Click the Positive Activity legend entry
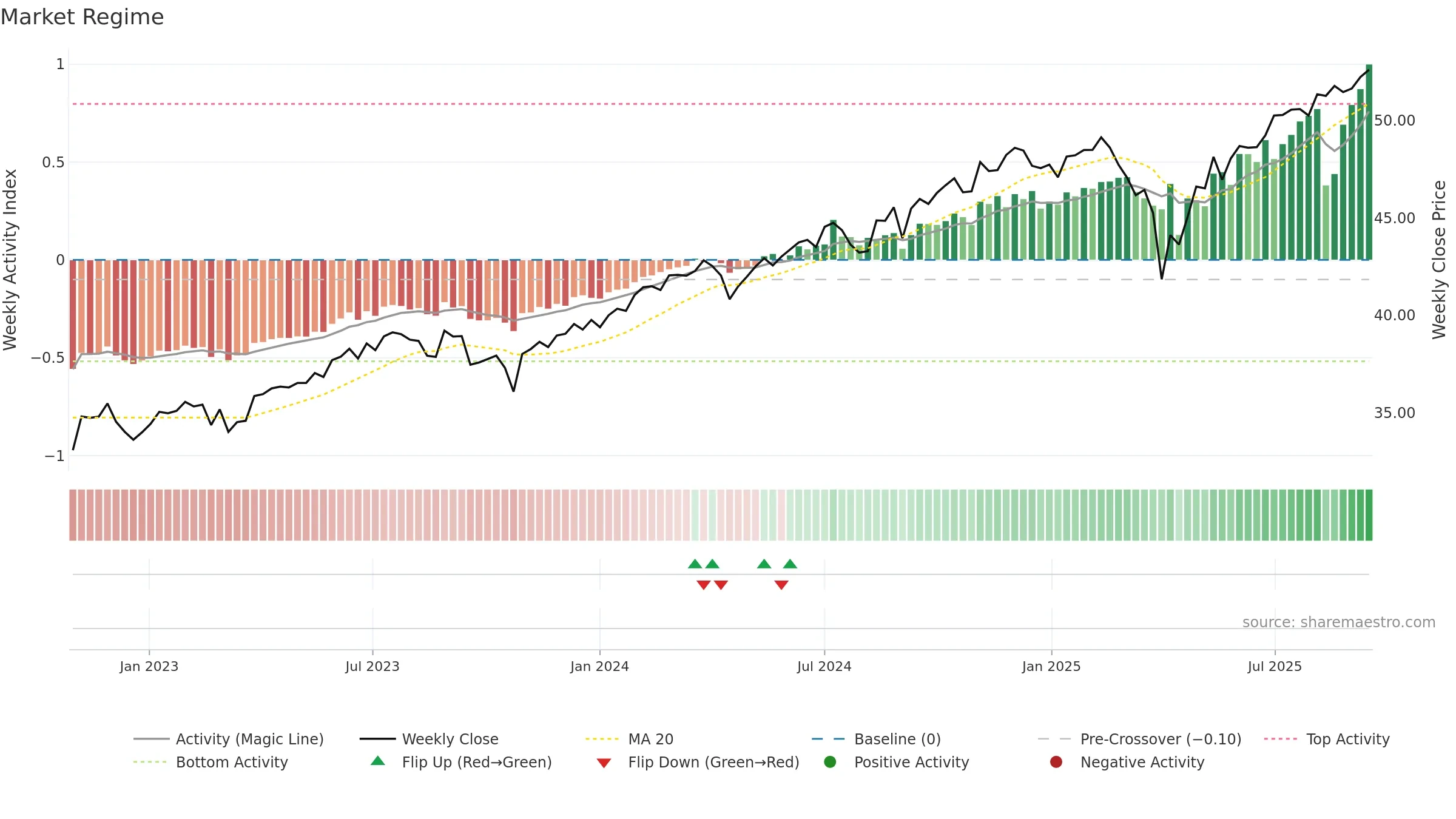 896,762
